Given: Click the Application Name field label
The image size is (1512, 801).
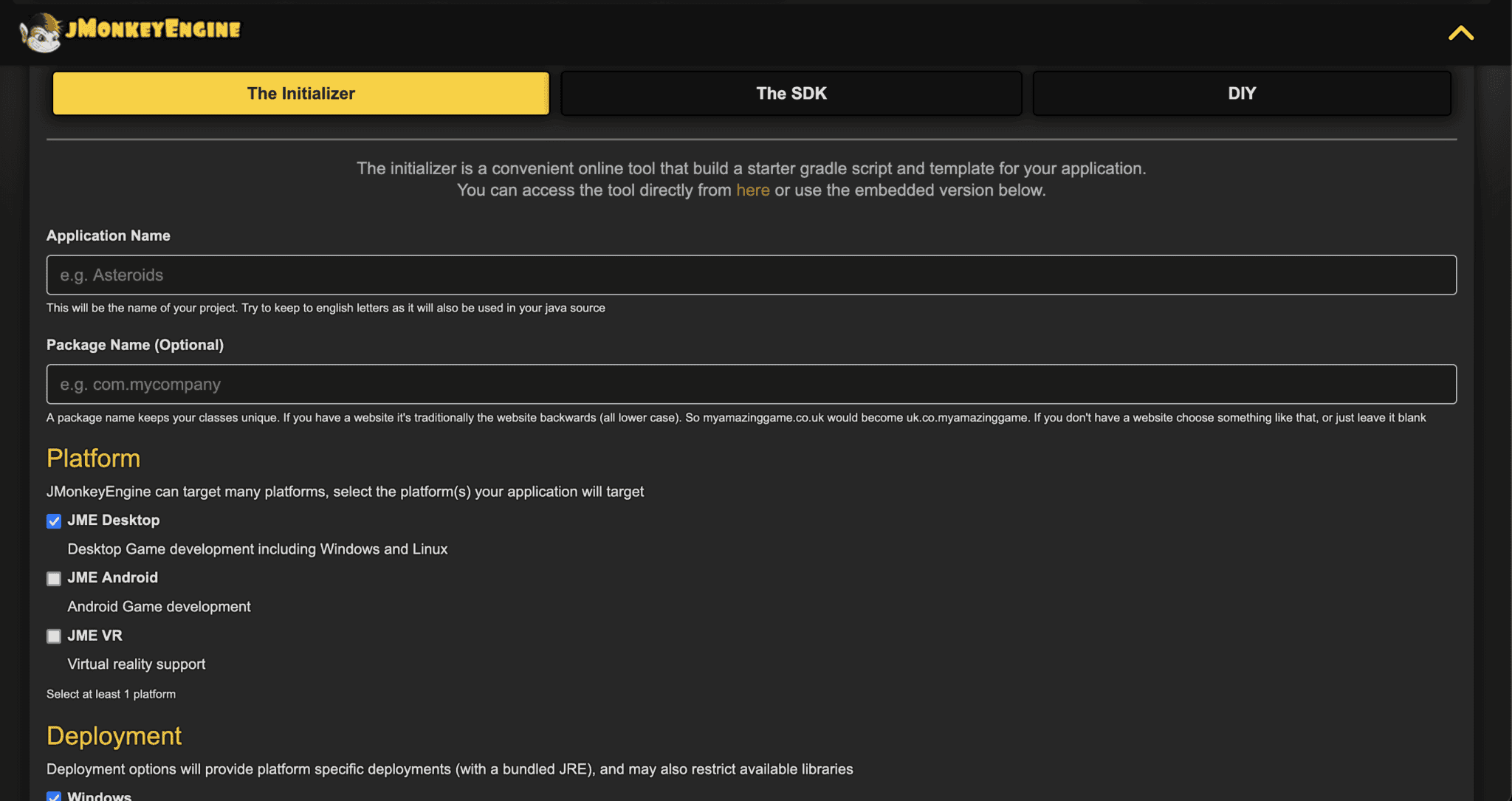Looking at the screenshot, I should (x=108, y=236).
